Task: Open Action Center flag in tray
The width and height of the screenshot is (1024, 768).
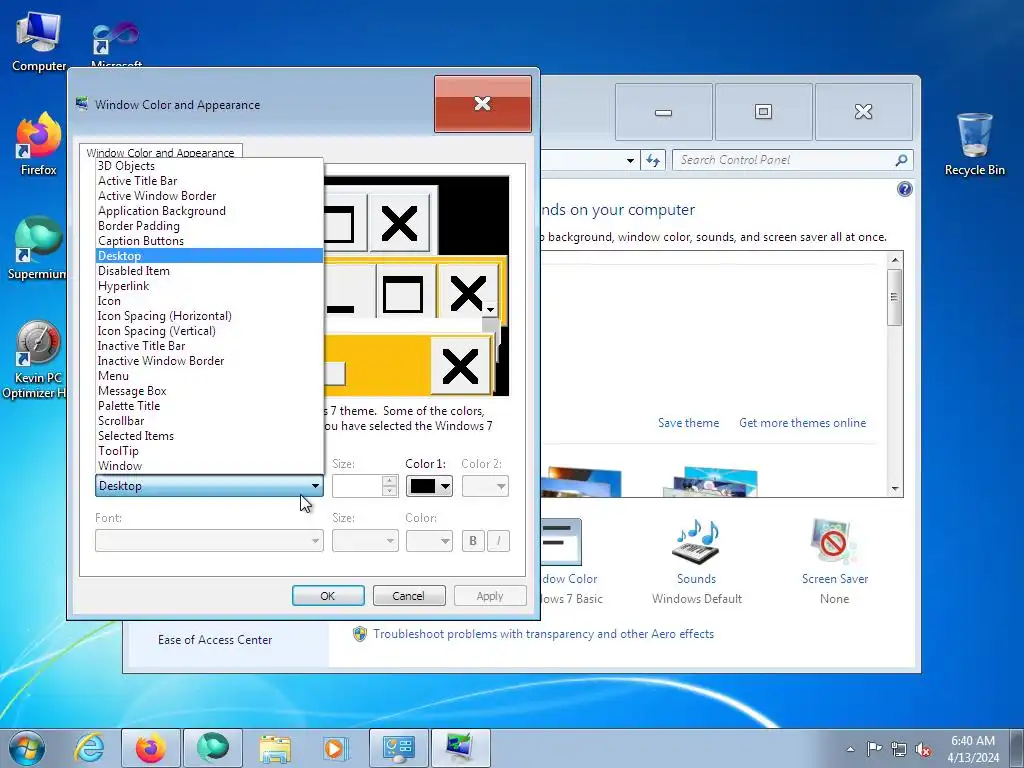Action: tap(874, 749)
